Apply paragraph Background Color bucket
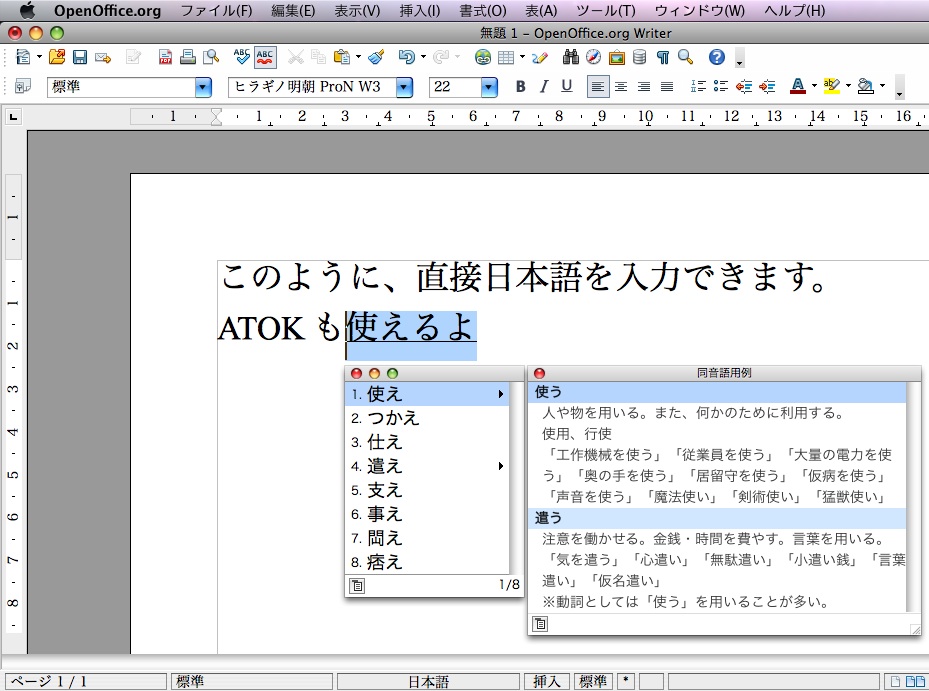 (866, 87)
